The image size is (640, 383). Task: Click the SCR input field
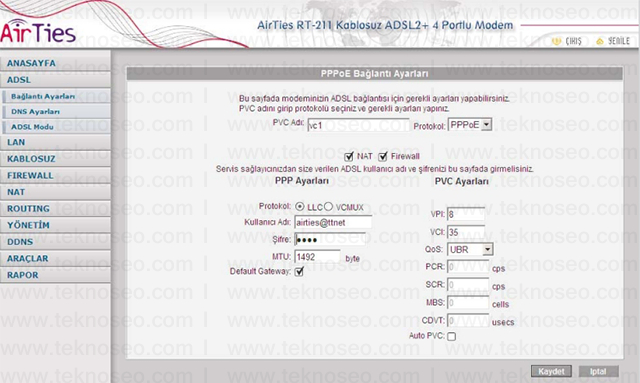(468, 285)
